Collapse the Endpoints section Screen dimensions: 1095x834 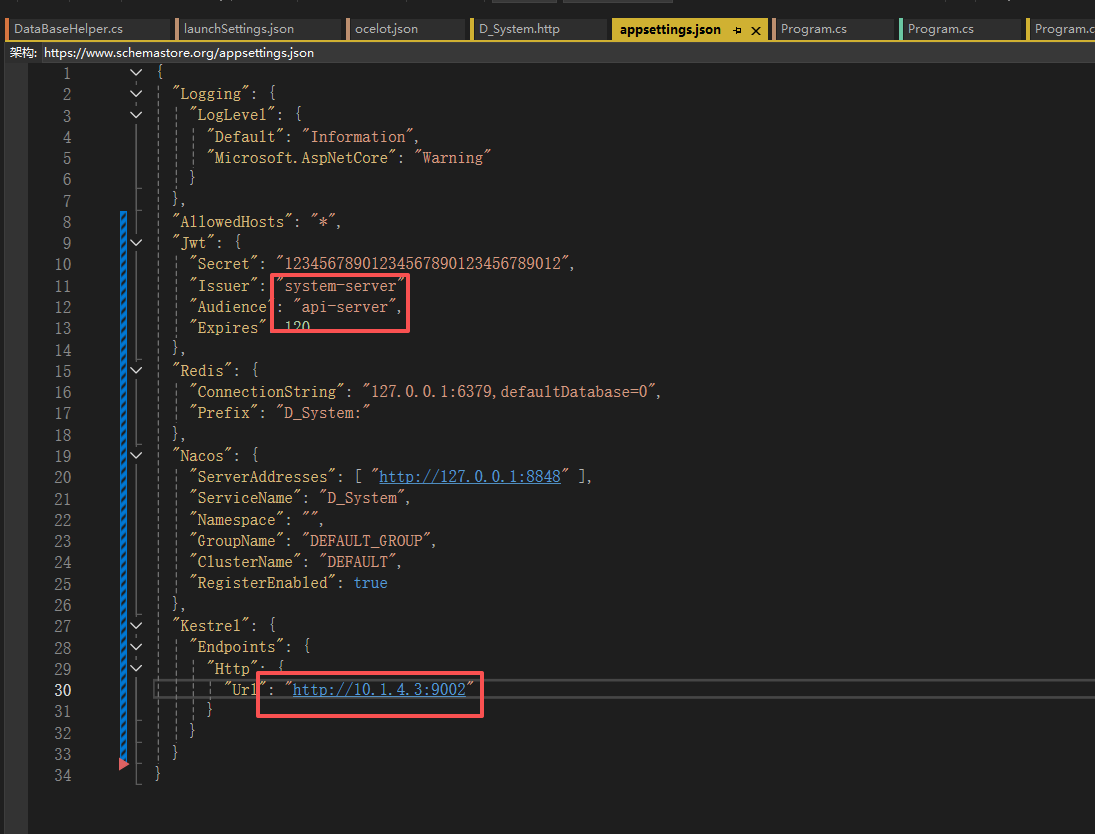click(136, 647)
